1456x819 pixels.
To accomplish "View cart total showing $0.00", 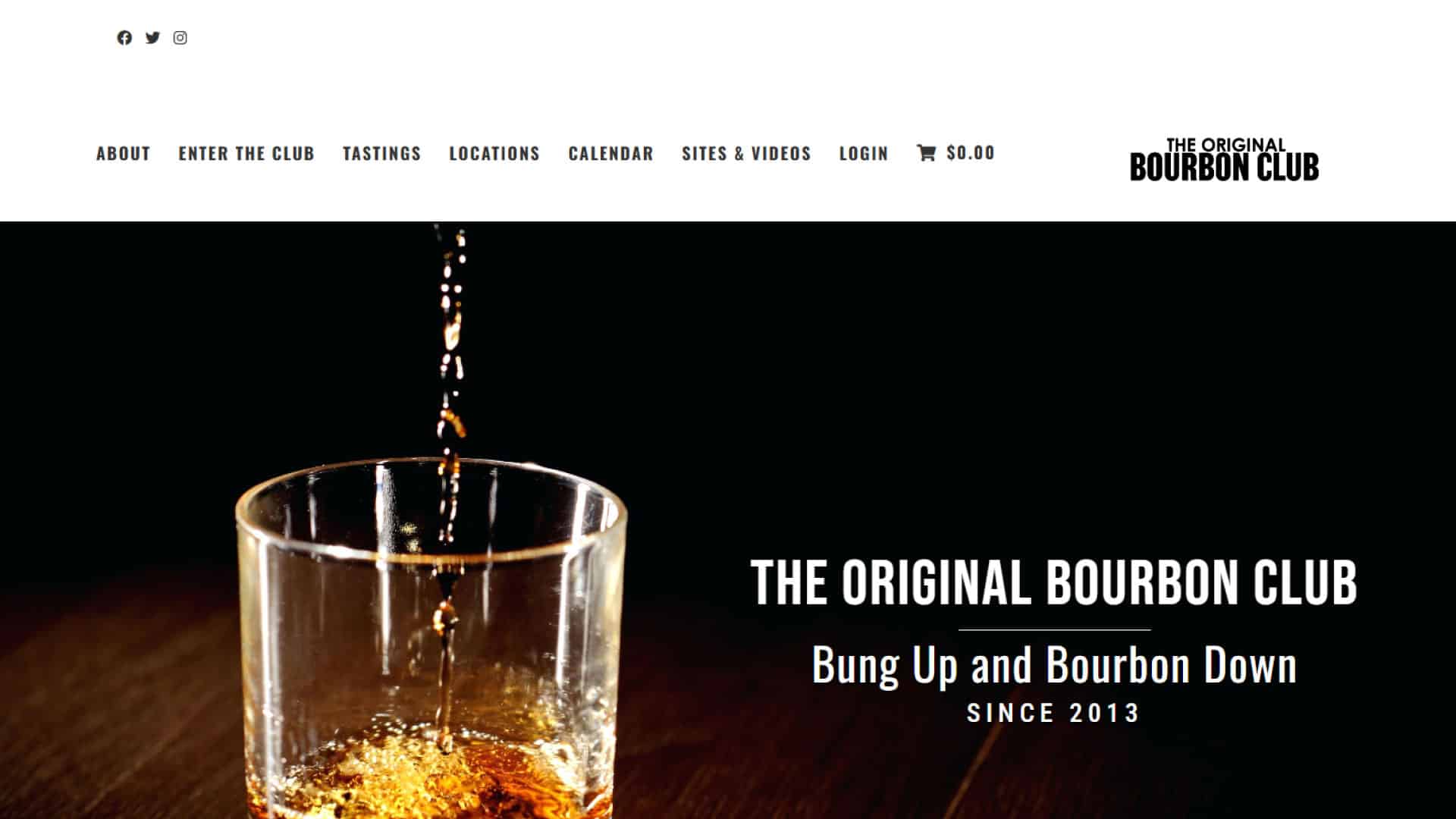I will click(971, 153).
